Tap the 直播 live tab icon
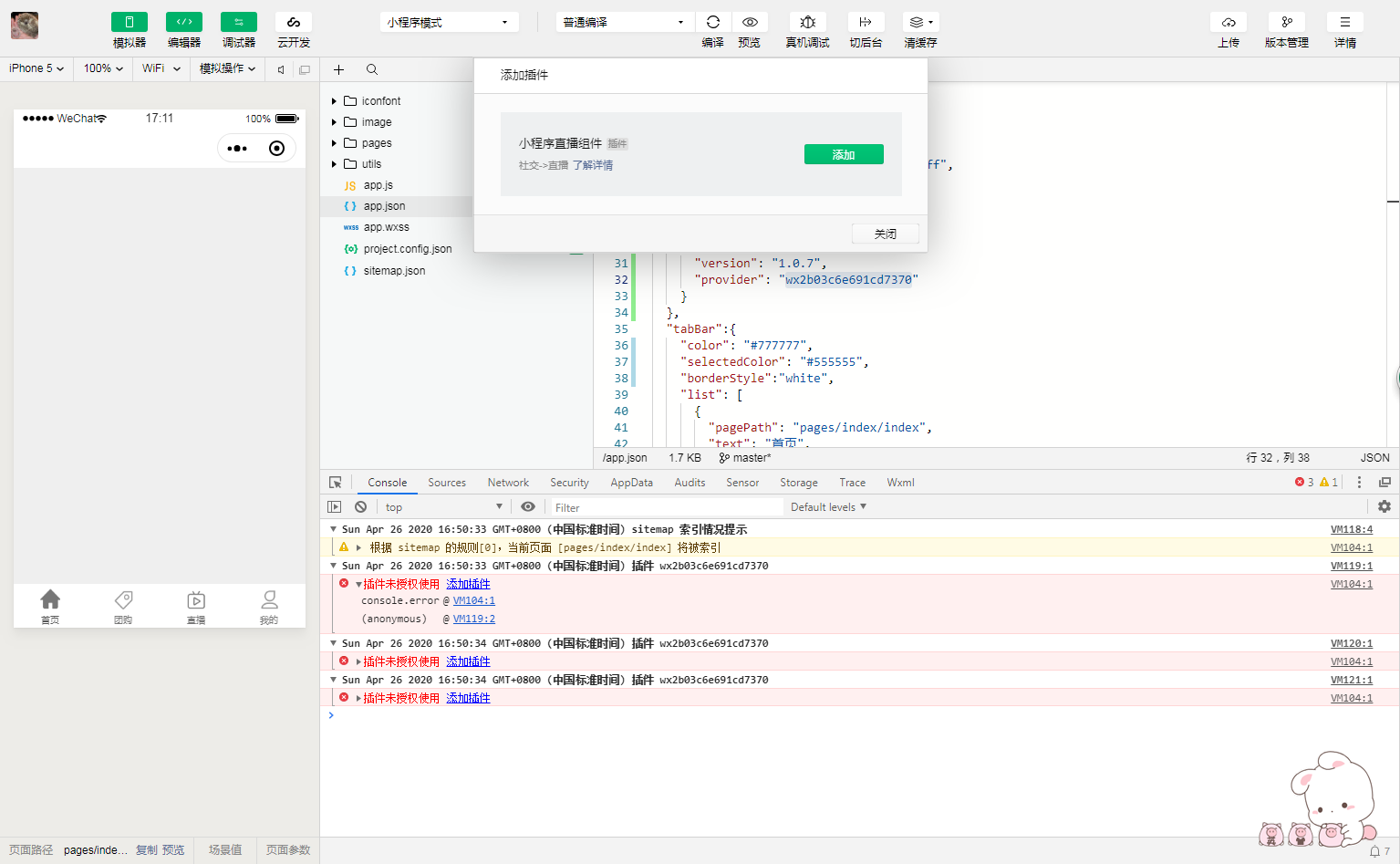 [196, 599]
